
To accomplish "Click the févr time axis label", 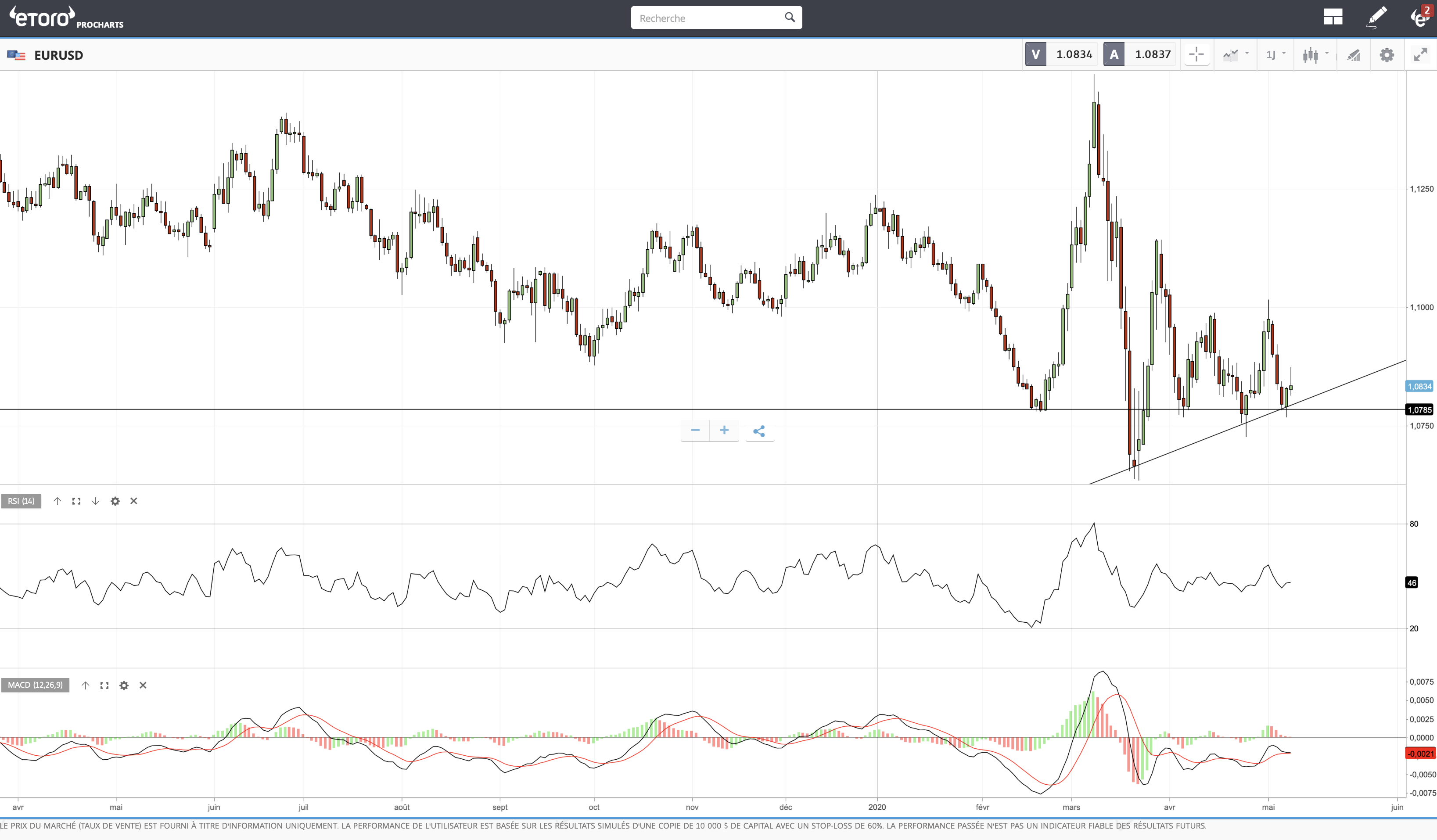I will pos(983,807).
